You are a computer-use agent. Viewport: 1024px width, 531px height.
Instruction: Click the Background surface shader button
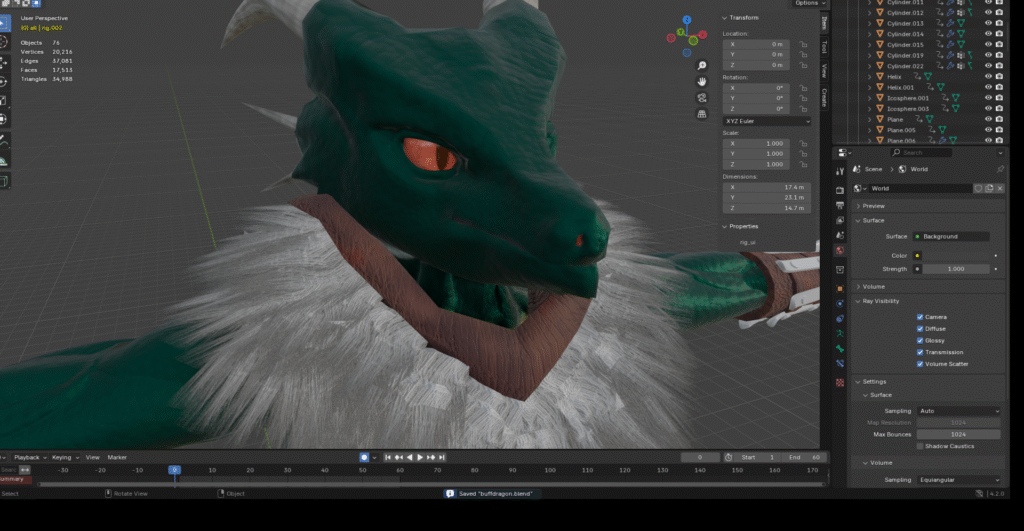point(951,236)
